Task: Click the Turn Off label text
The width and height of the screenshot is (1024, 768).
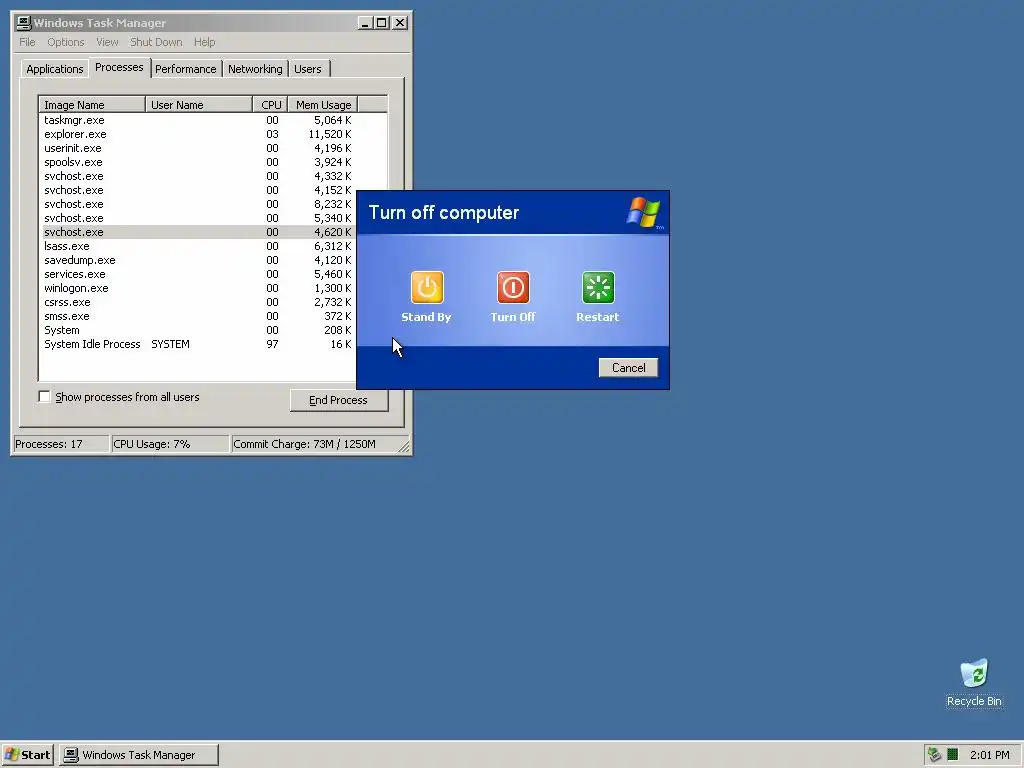Action: 513,317
